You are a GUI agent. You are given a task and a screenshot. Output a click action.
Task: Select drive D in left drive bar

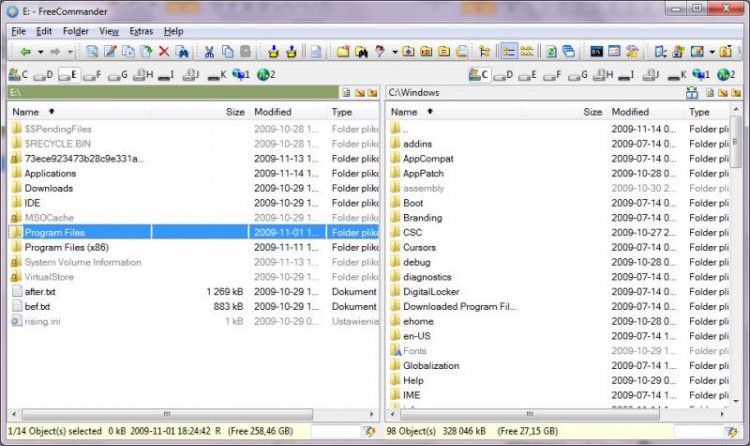coord(43,75)
